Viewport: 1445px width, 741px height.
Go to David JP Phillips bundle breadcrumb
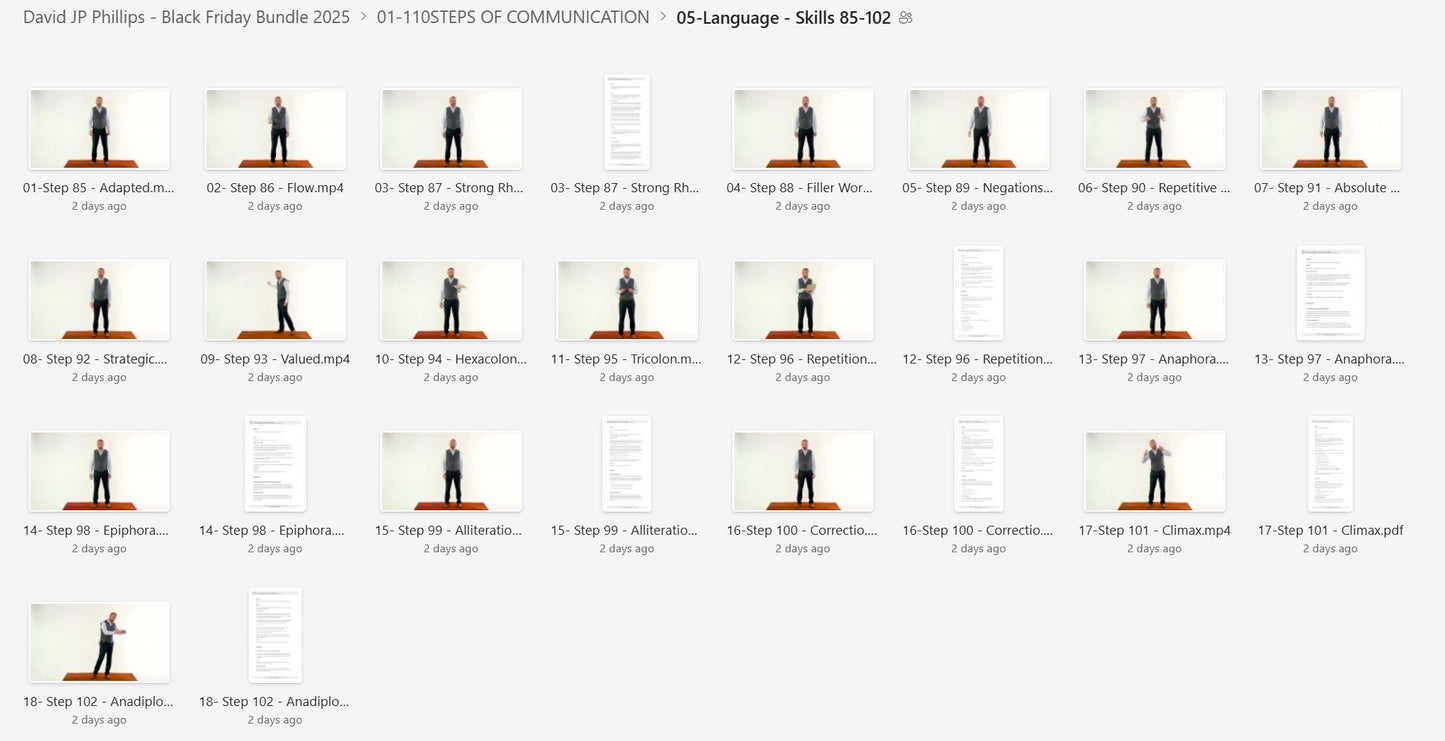pos(187,17)
